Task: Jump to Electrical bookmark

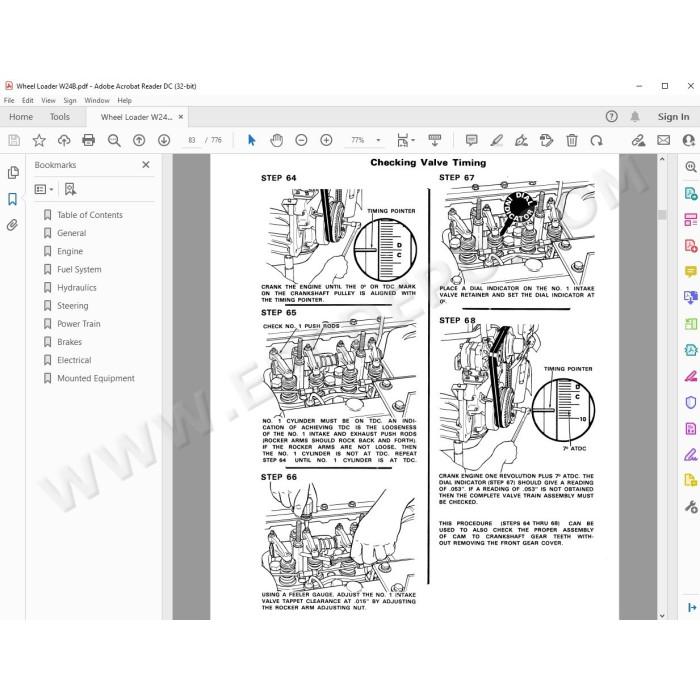Action: click(x=74, y=360)
